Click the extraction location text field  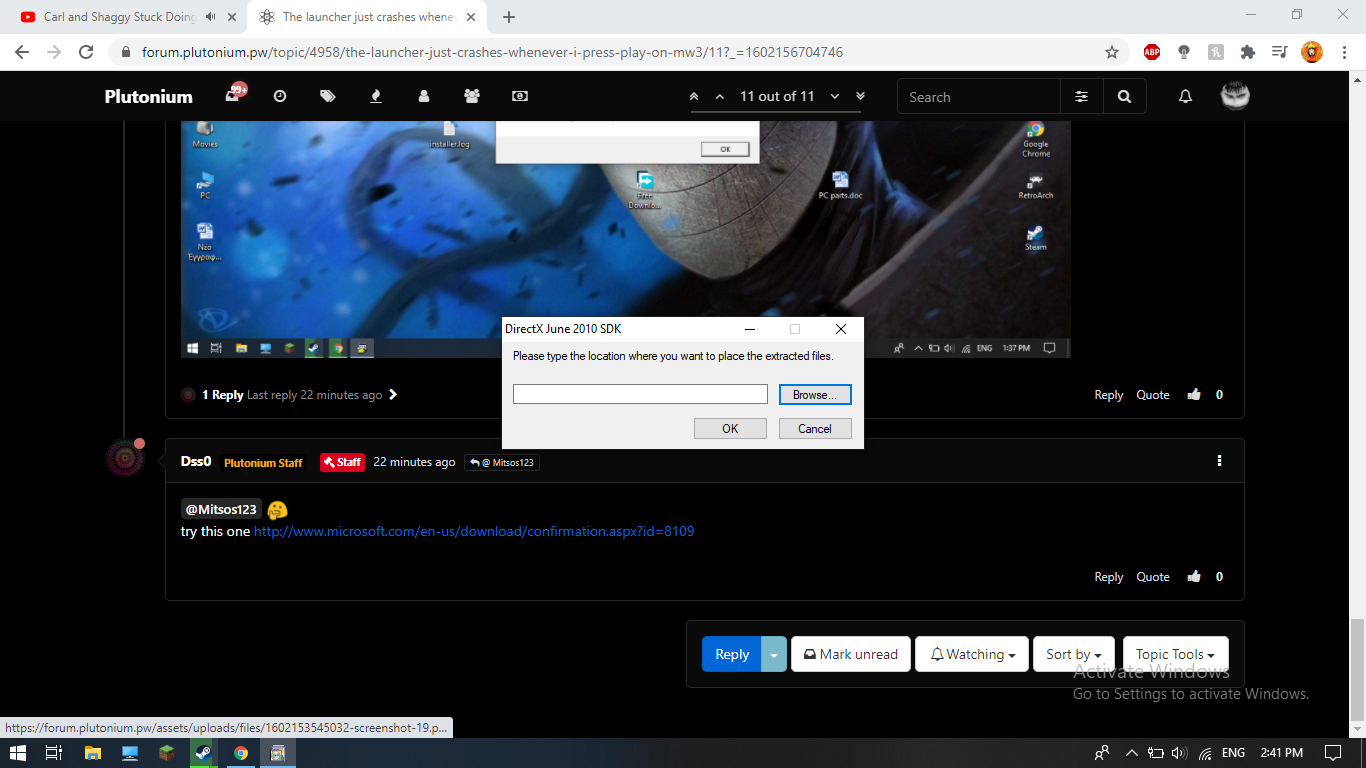coord(640,394)
